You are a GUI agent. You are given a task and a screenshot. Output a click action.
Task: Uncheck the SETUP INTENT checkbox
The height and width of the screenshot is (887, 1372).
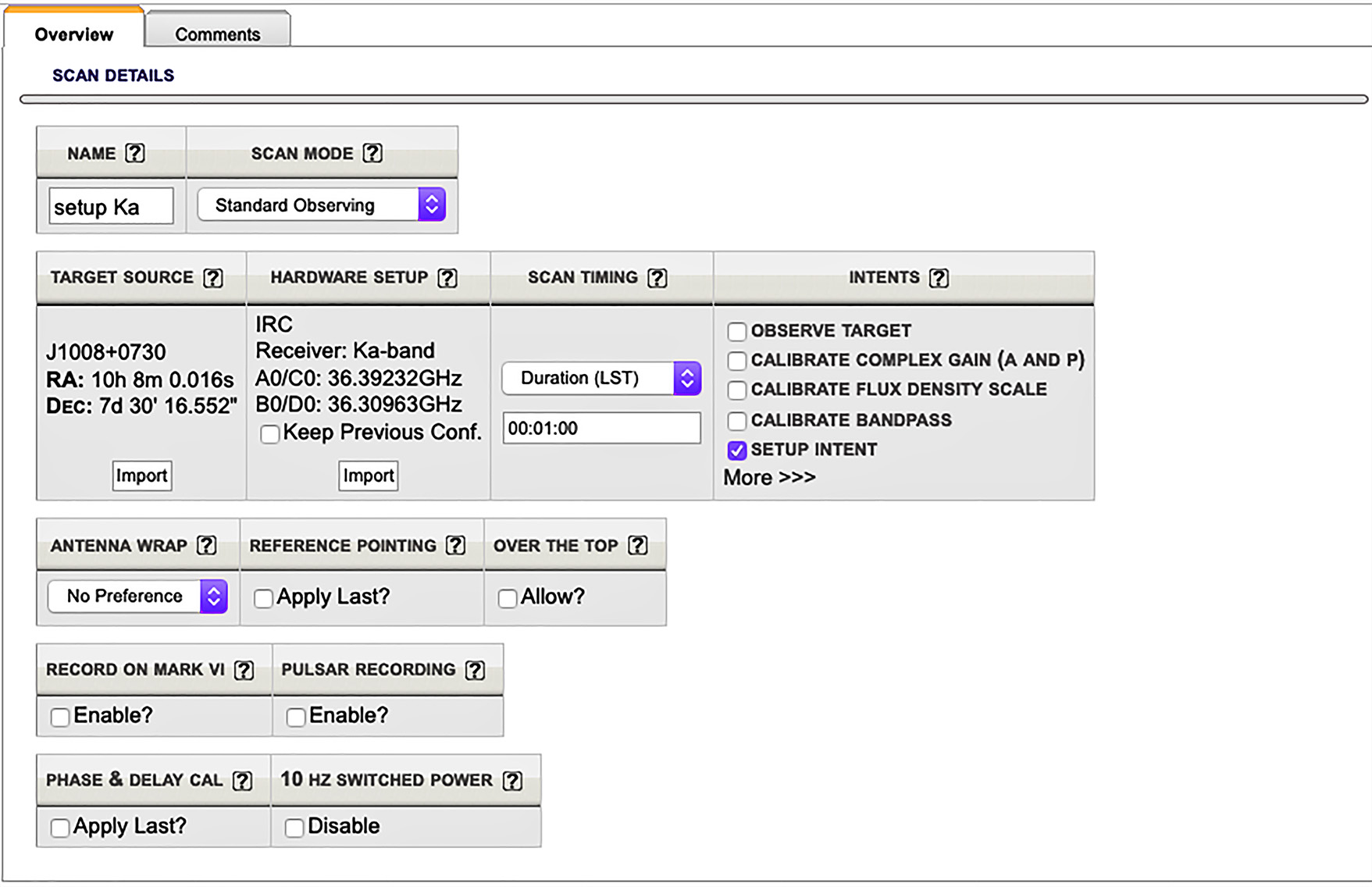coord(736,451)
